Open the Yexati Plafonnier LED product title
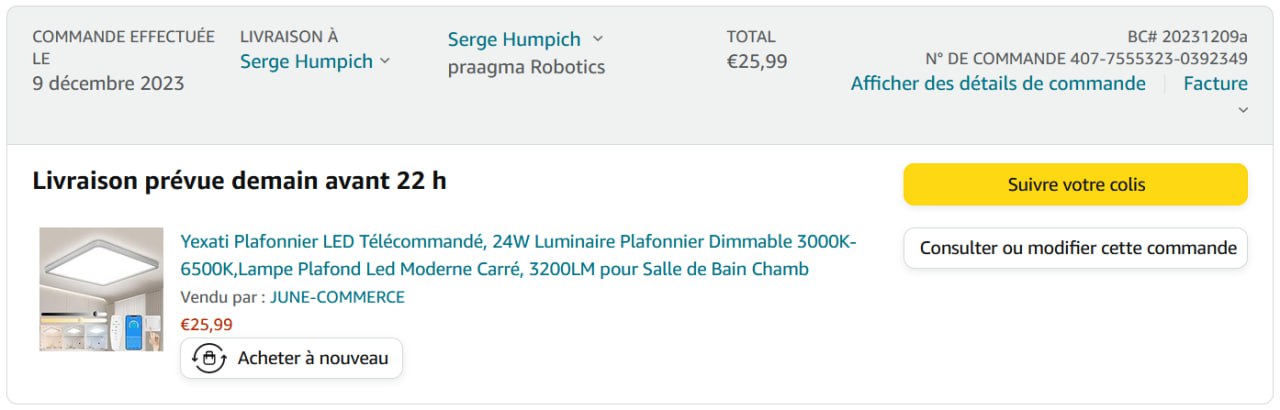 coord(518,255)
